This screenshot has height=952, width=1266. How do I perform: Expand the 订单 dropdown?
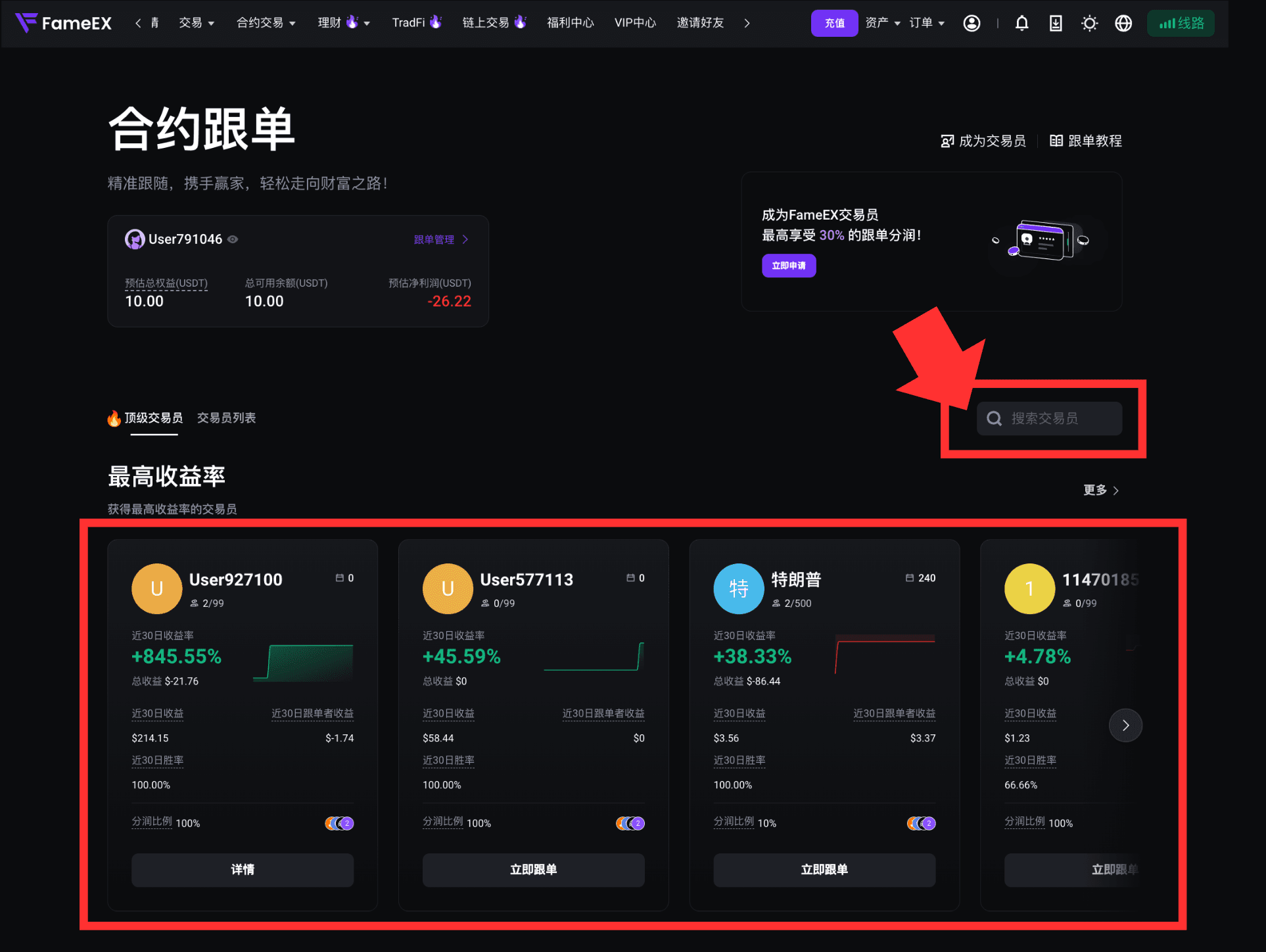pos(927,23)
